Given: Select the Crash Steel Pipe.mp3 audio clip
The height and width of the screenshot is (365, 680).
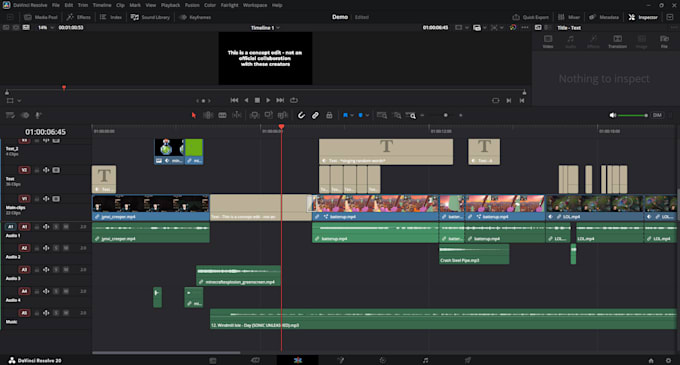Looking at the screenshot, I should click(x=474, y=254).
